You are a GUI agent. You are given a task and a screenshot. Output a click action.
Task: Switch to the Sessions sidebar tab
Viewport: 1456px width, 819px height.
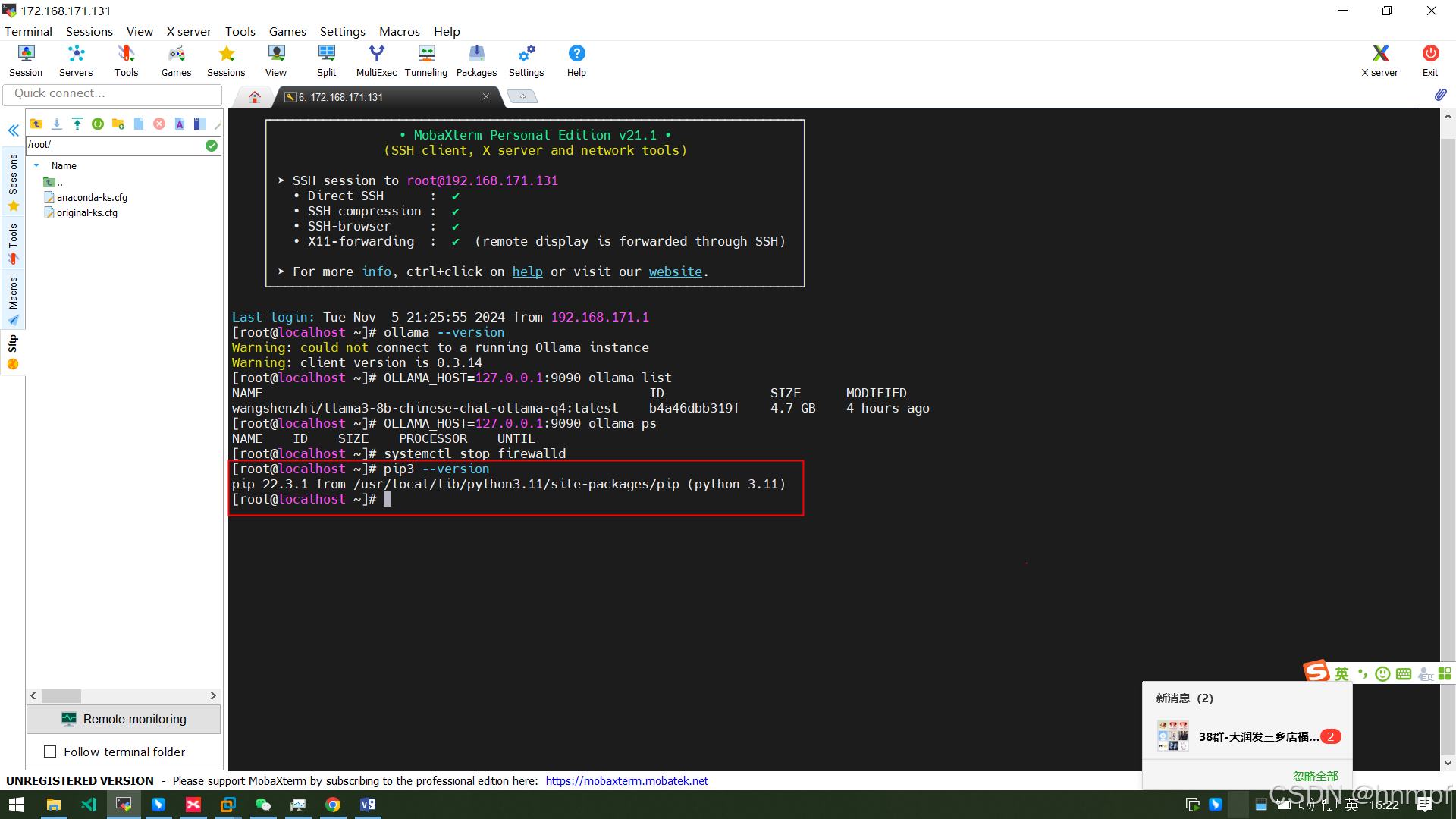click(13, 182)
